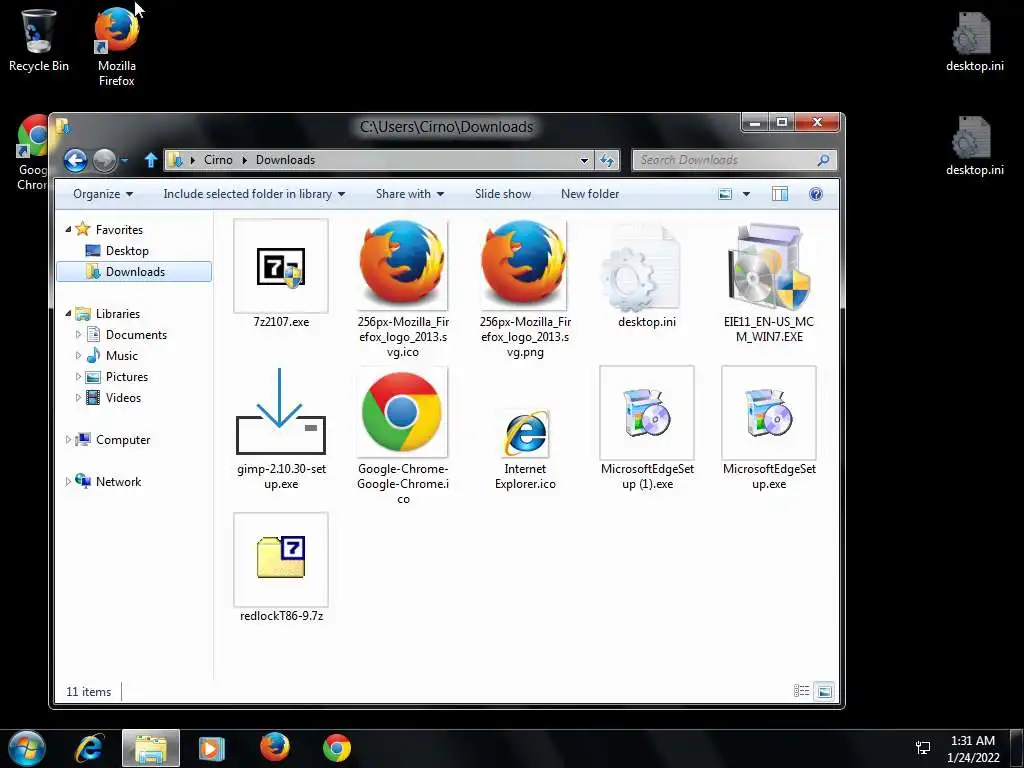Image resolution: width=1024 pixels, height=768 pixels.
Task: Expand the Music library
Action: point(78,355)
